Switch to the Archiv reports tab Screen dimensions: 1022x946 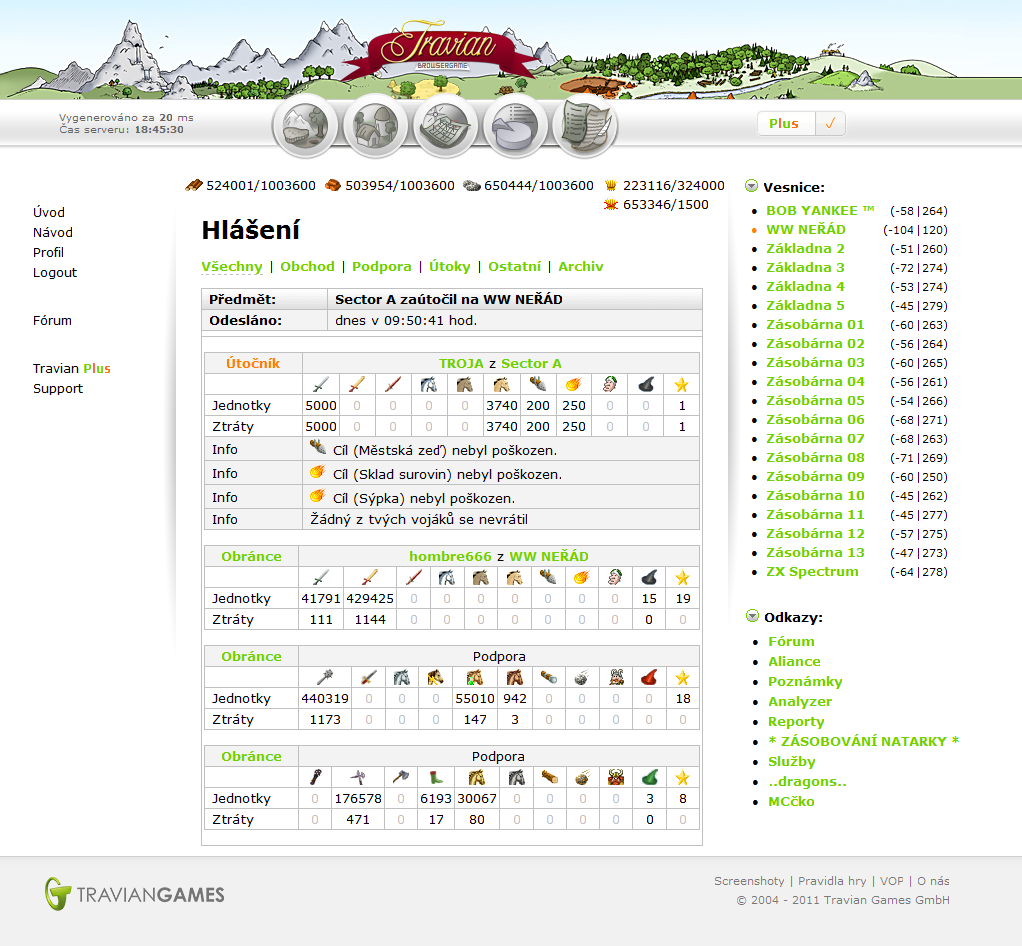(x=580, y=267)
